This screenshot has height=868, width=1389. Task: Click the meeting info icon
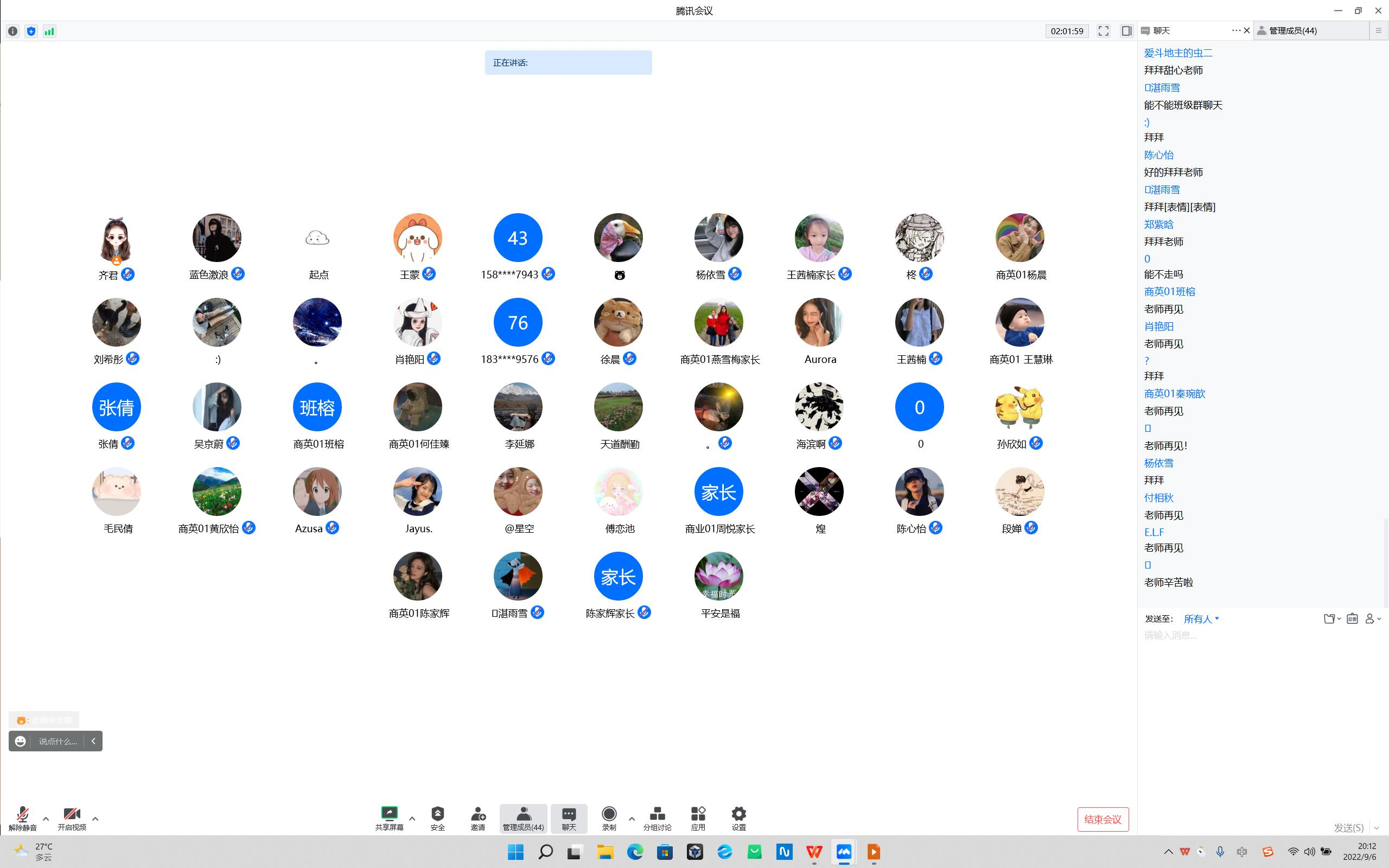(x=12, y=31)
